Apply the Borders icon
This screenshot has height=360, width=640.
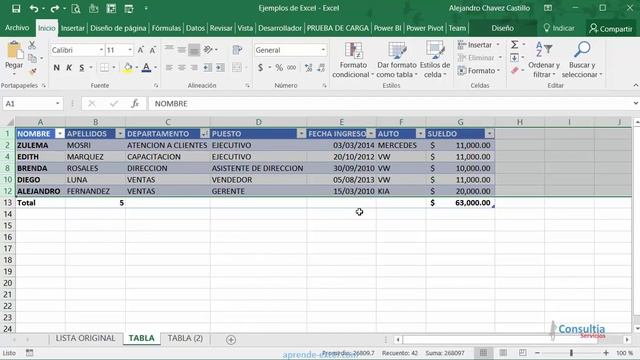[104, 67]
